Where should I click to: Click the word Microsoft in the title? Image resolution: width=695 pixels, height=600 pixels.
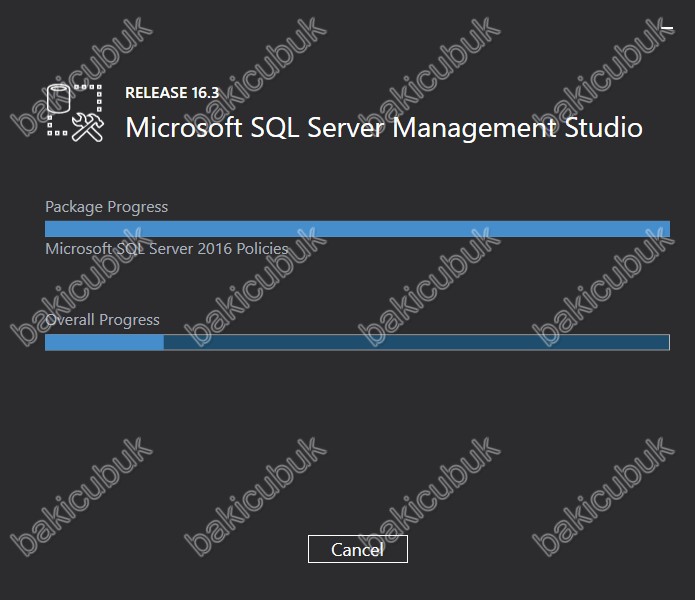pos(184,128)
